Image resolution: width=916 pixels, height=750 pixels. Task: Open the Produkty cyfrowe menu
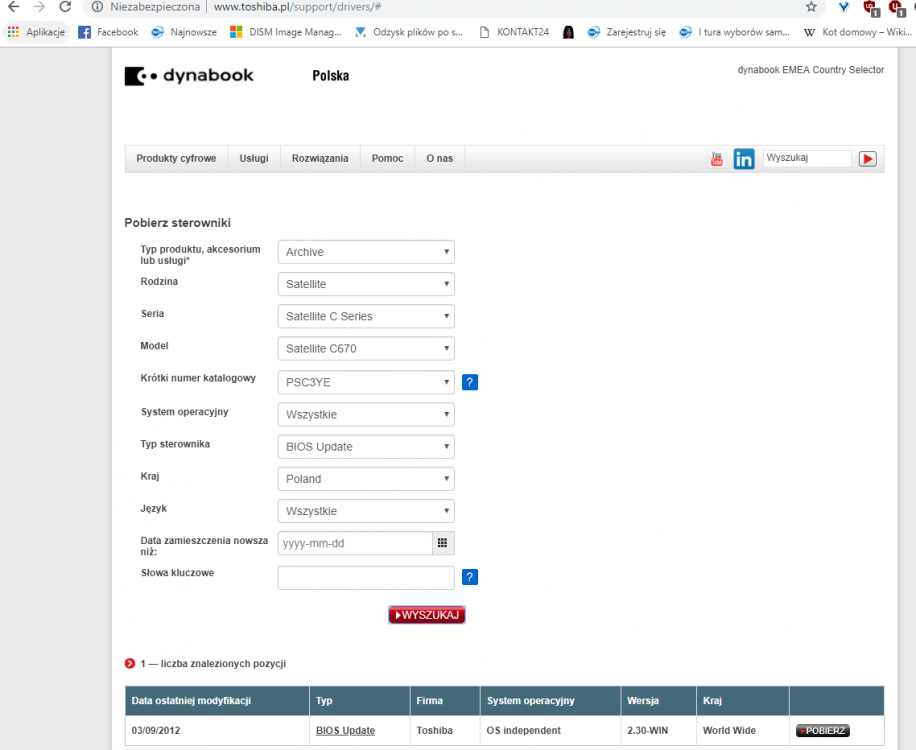click(x=176, y=159)
